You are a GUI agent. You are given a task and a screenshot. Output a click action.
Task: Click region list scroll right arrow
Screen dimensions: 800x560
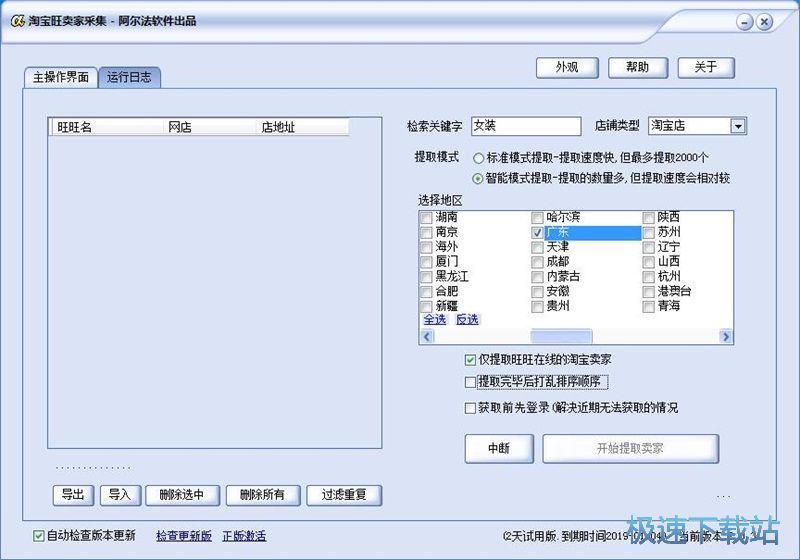coord(726,337)
